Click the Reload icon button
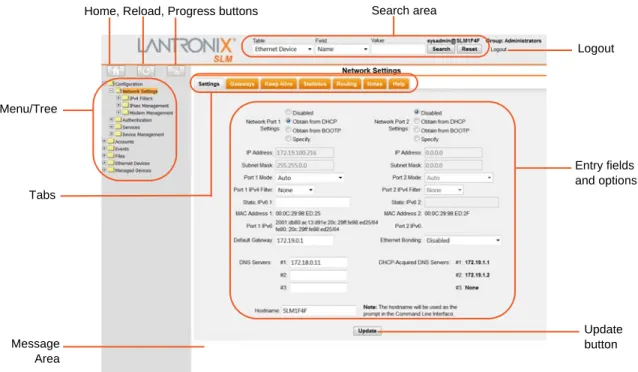Viewport: 638px width, 372px height. (x=145, y=71)
